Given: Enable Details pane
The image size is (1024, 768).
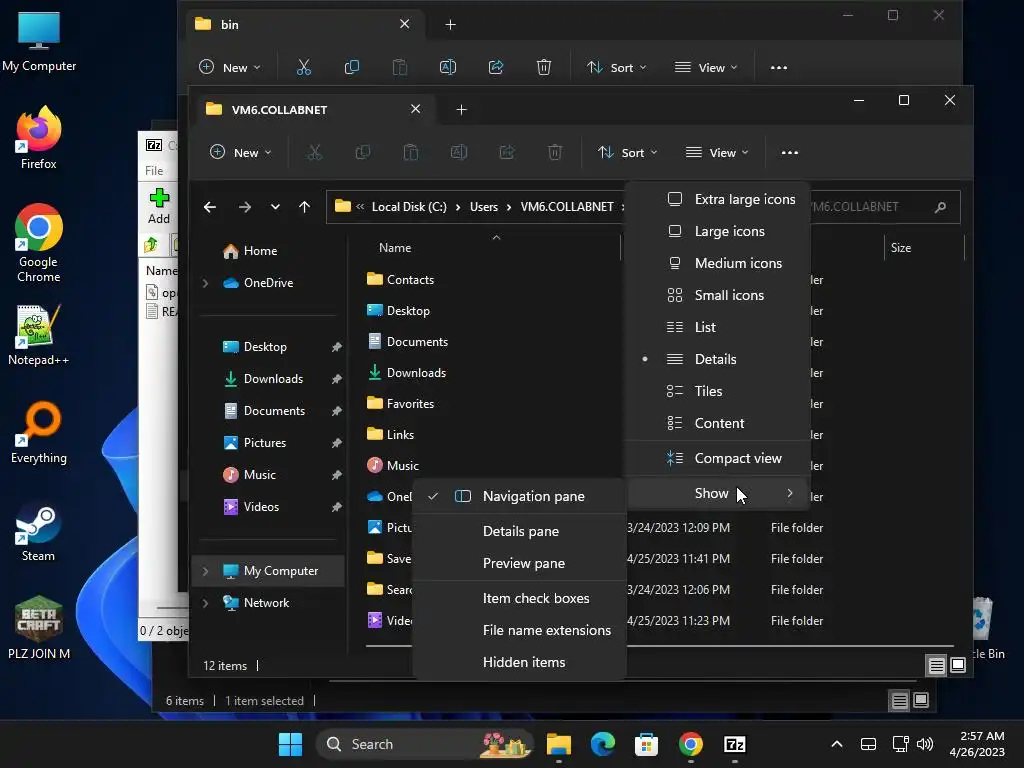Looking at the screenshot, I should click(519, 531).
